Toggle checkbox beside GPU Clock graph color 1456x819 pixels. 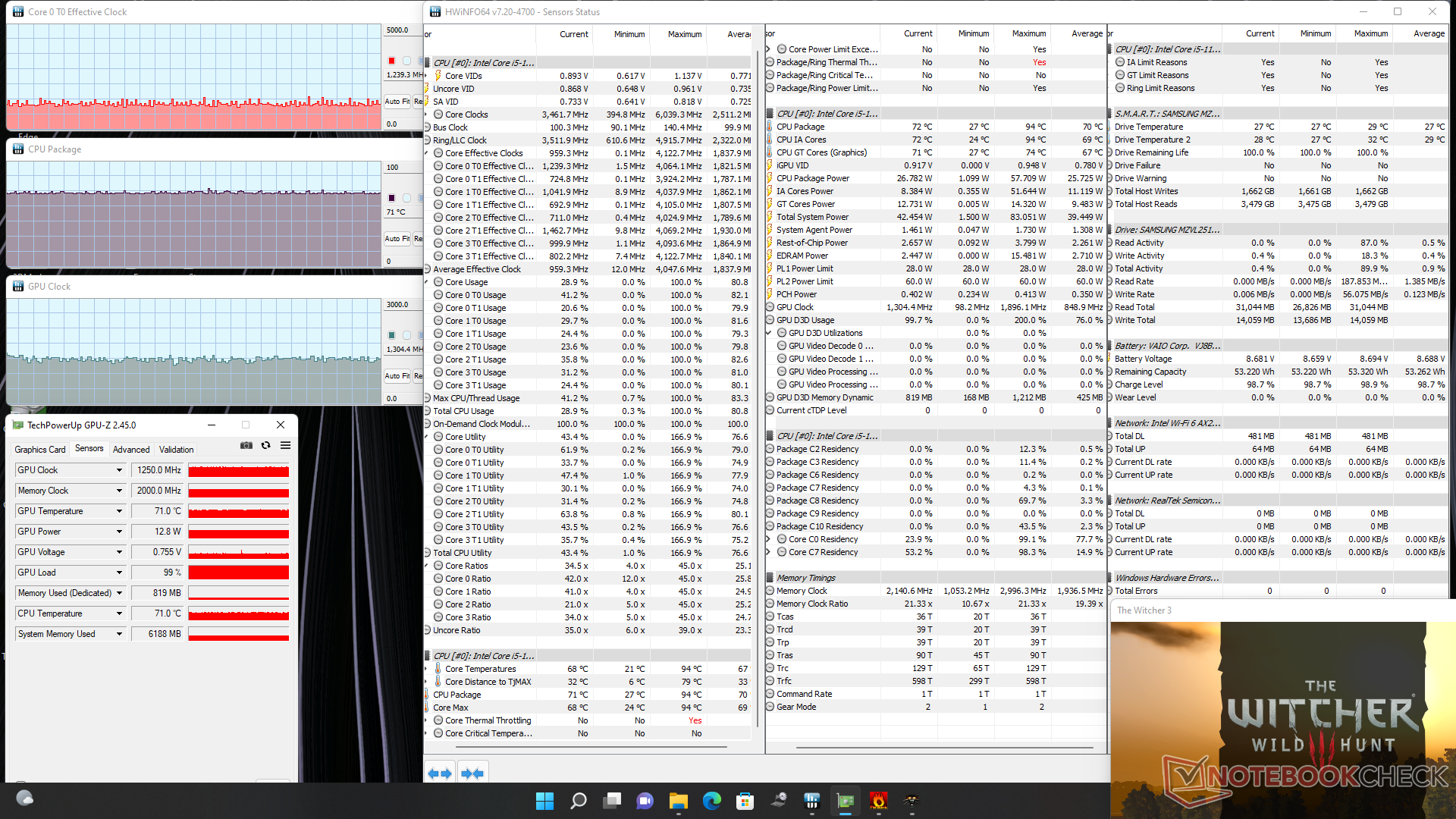coord(406,335)
